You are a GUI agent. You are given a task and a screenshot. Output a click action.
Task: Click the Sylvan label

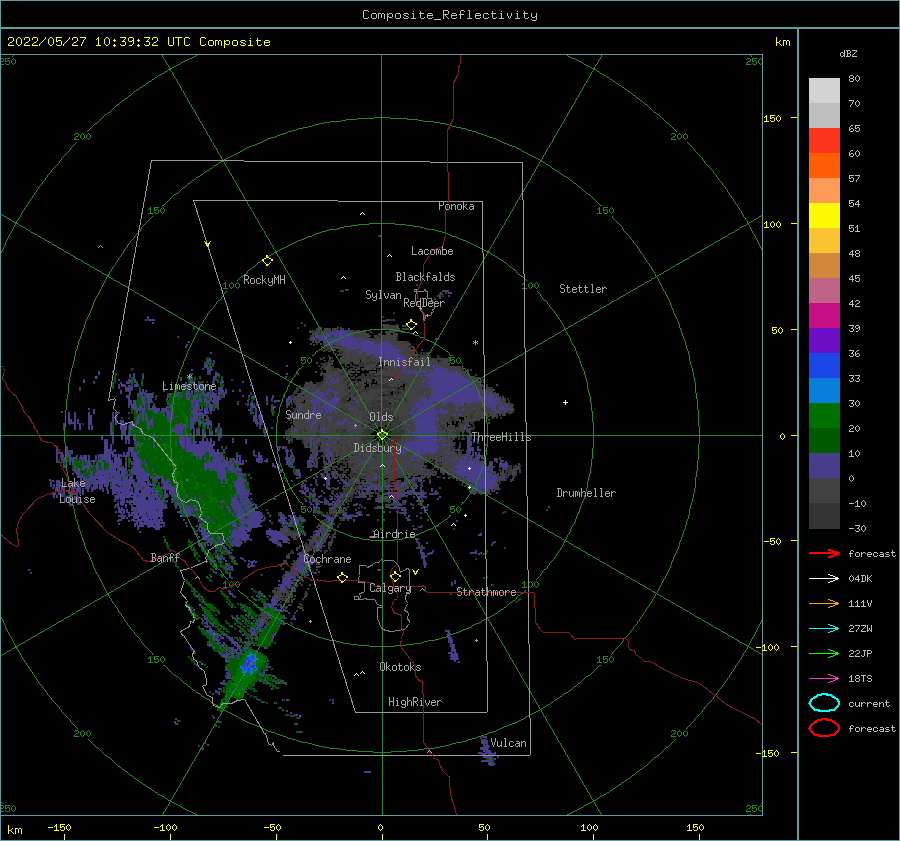point(383,295)
